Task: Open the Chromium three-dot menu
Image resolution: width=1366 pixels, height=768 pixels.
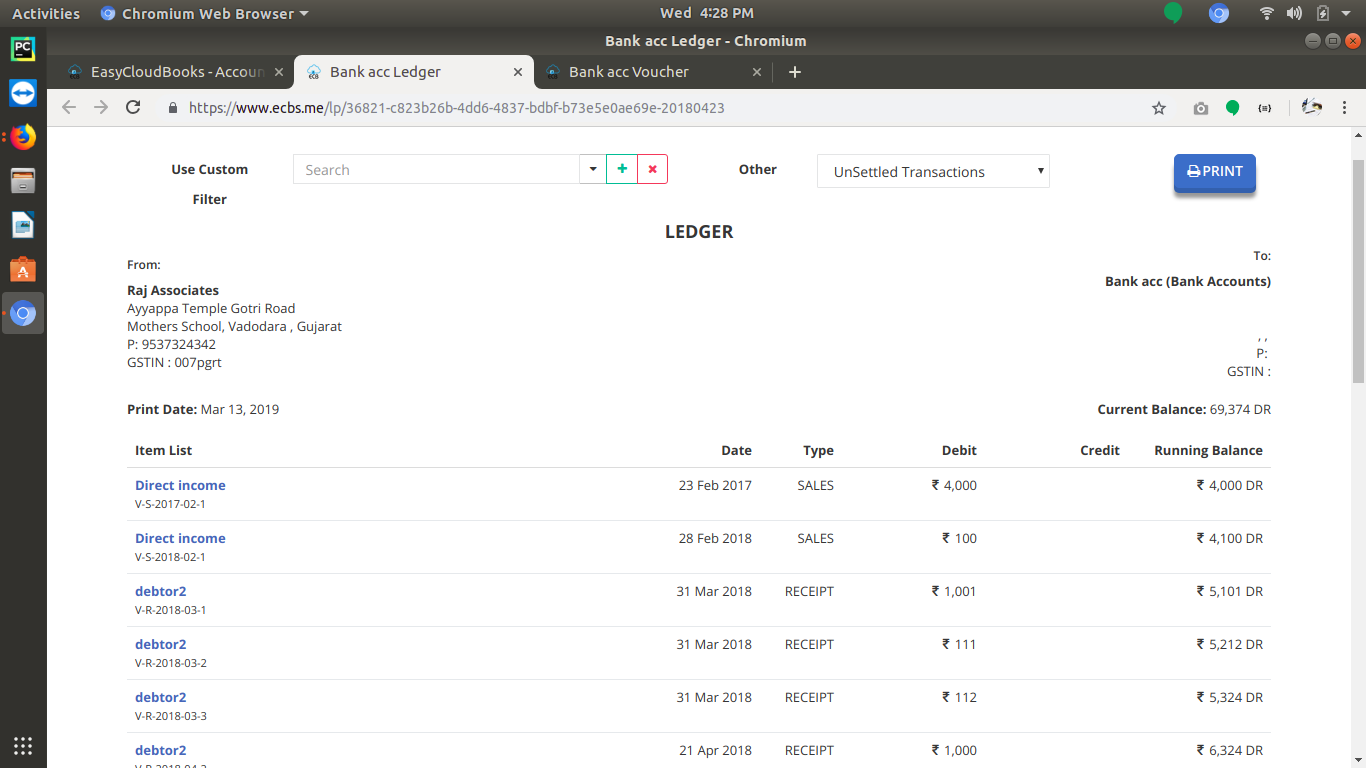Action: [1346, 107]
